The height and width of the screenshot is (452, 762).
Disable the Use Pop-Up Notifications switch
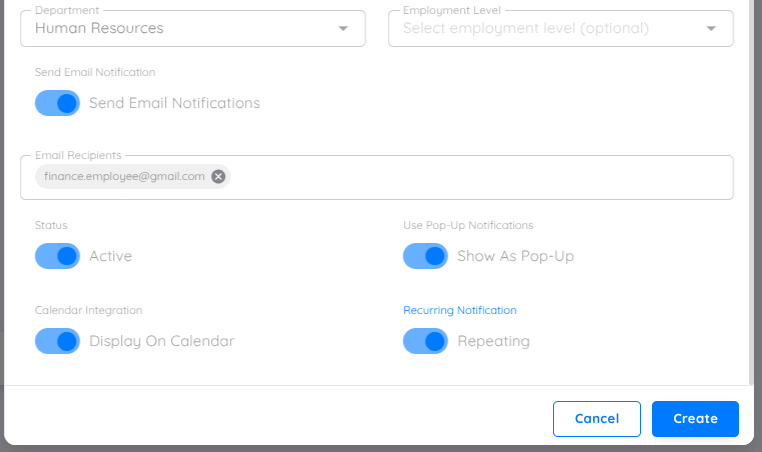coord(425,256)
